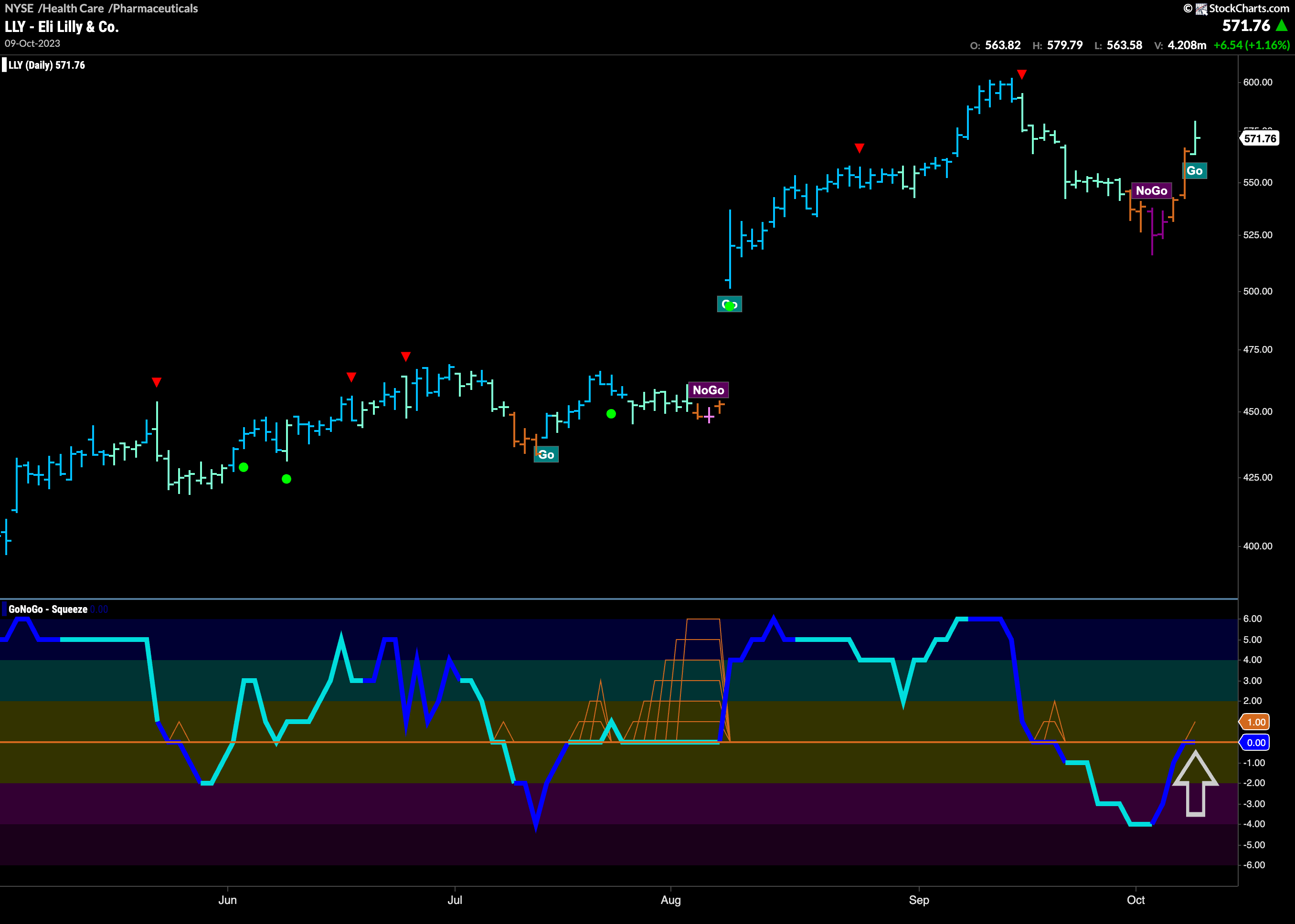Click the red triangle marker above late-May spike
Viewport: 1295px width, 924px height.
click(157, 382)
